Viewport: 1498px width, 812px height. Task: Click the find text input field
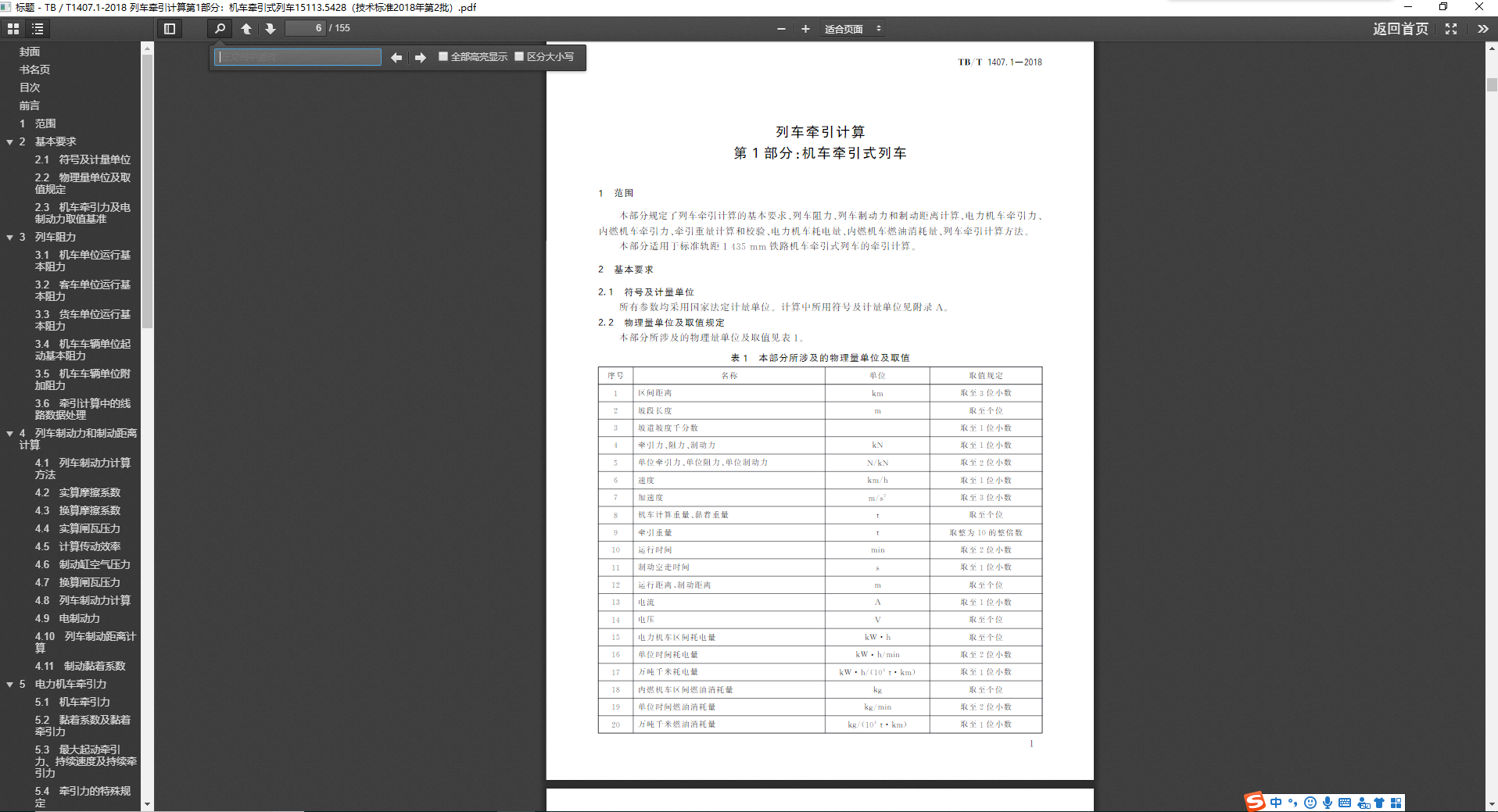click(298, 57)
